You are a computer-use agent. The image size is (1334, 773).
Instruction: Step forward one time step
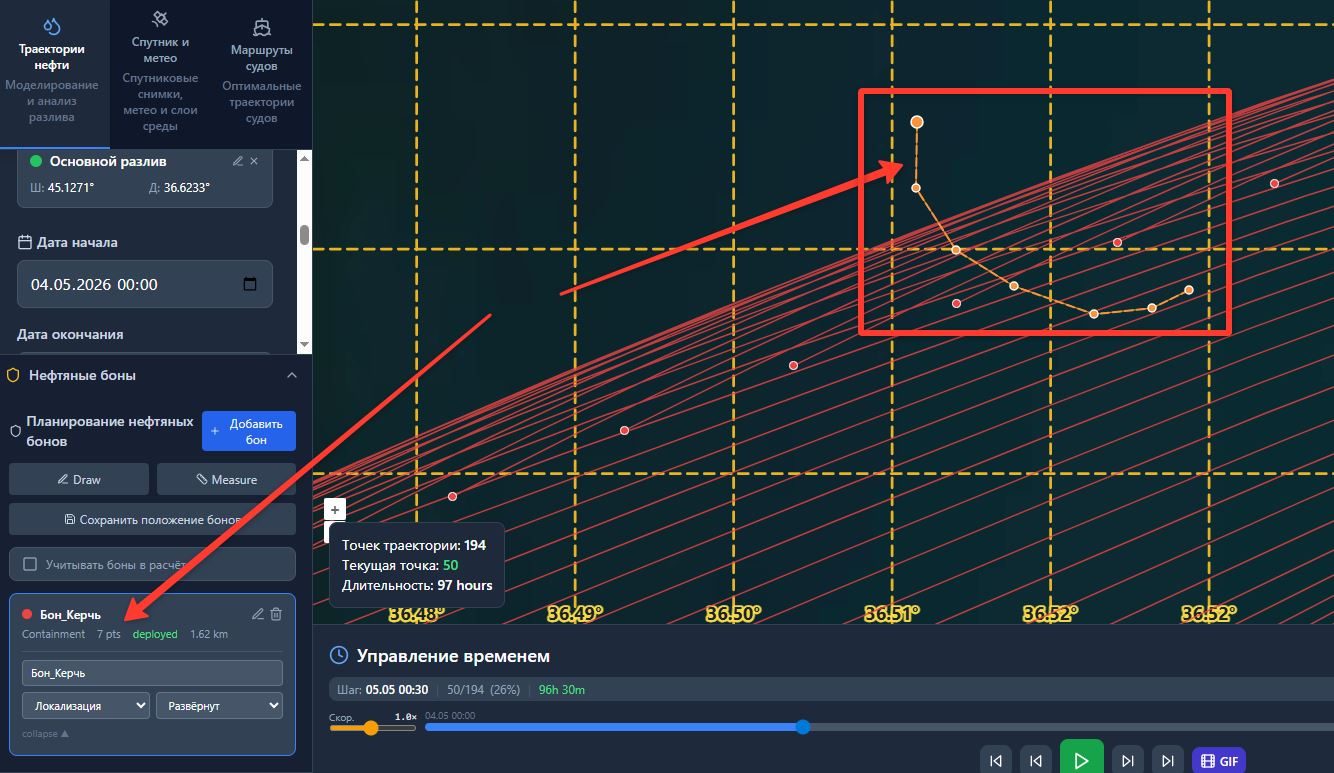point(1127,761)
